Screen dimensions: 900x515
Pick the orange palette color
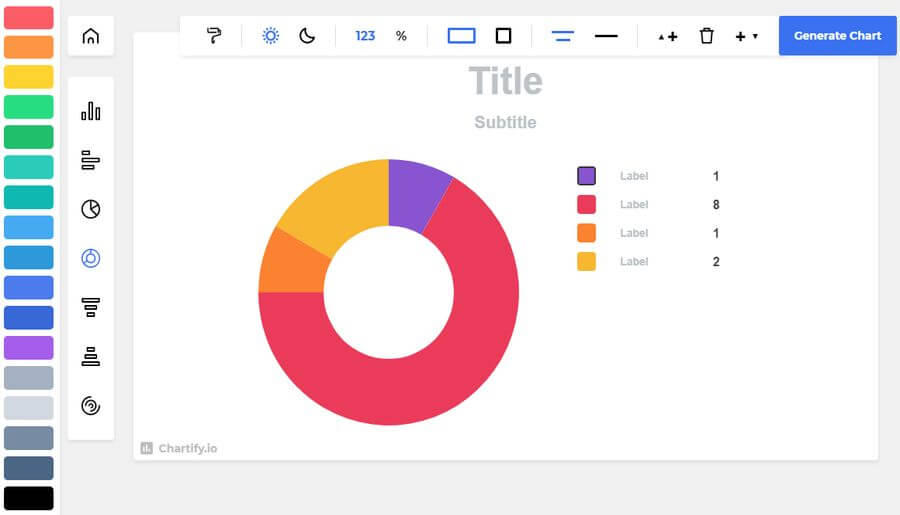(29, 47)
